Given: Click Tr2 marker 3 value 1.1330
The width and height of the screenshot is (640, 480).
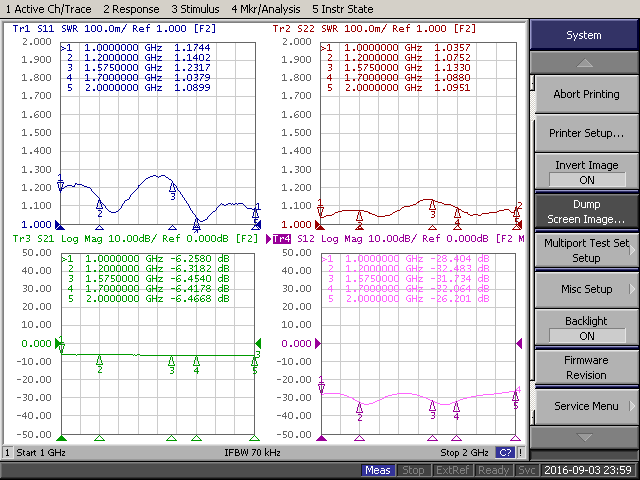Looking at the screenshot, I should (452, 68).
